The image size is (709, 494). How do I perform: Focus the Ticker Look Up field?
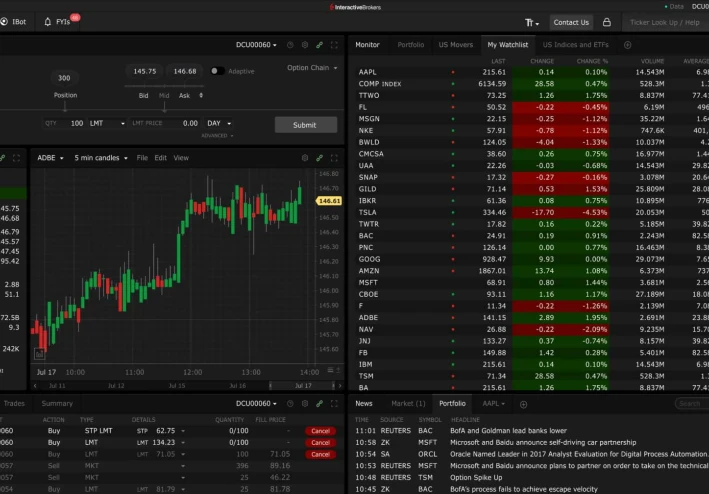click(x=665, y=22)
